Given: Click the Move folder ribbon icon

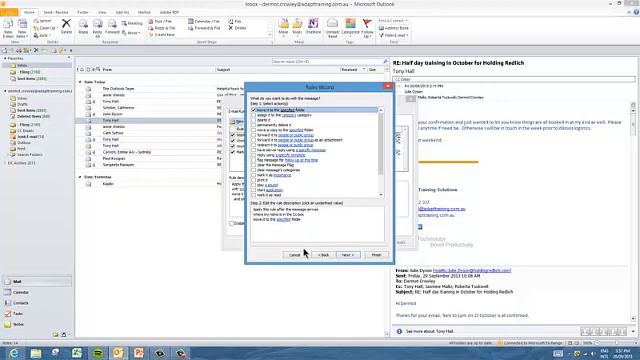Looking at the screenshot, I should 283,24.
